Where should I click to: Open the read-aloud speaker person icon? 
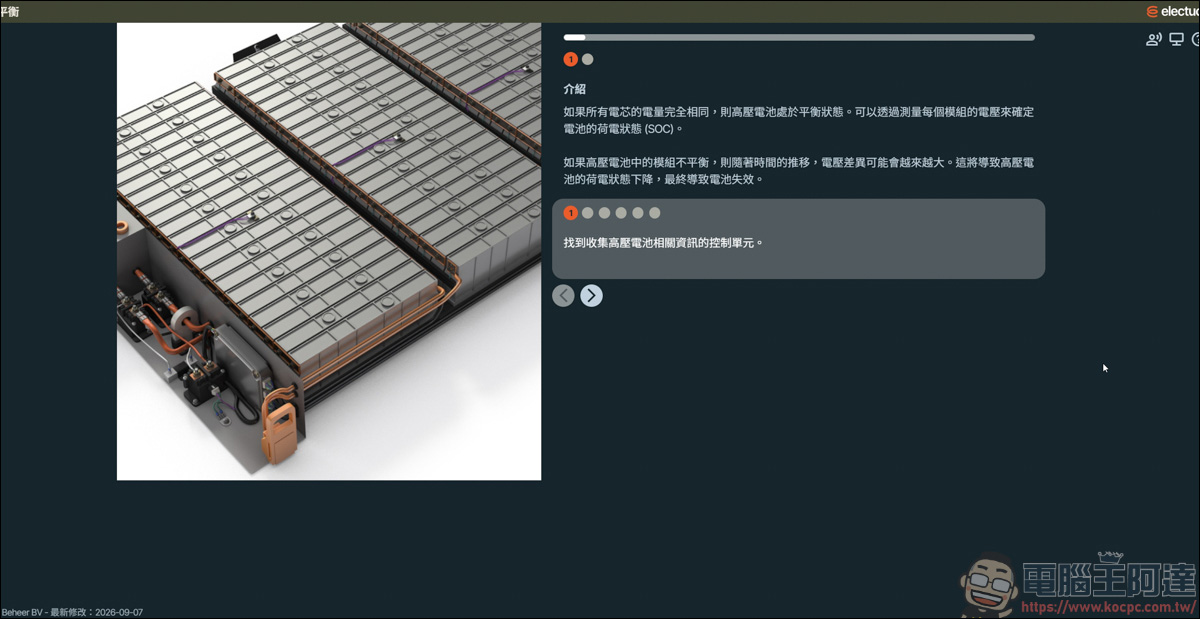[x=1154, y=40]
